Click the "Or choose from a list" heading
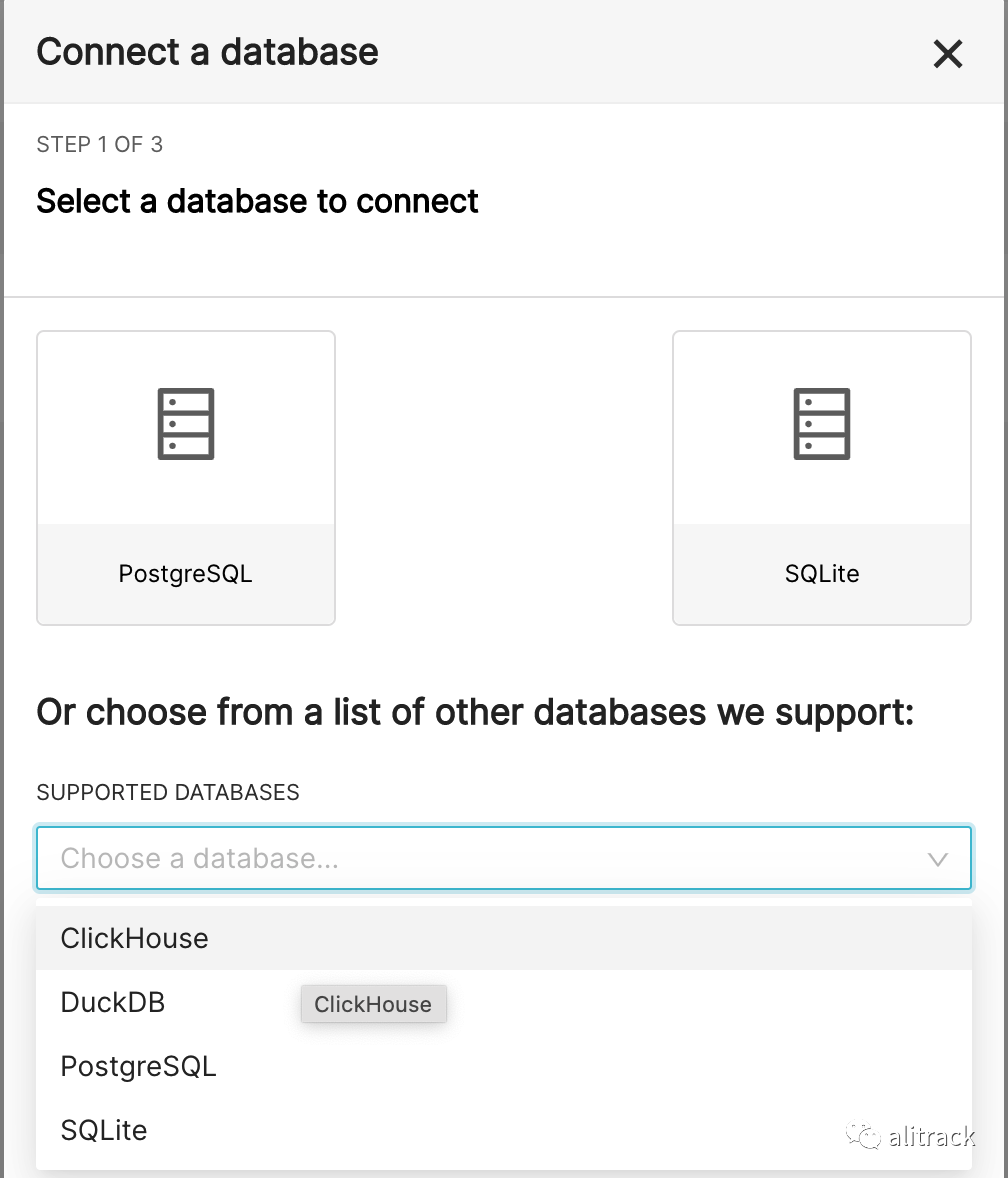This screenshot has height=1178, width=1008. tap(475, 712)
